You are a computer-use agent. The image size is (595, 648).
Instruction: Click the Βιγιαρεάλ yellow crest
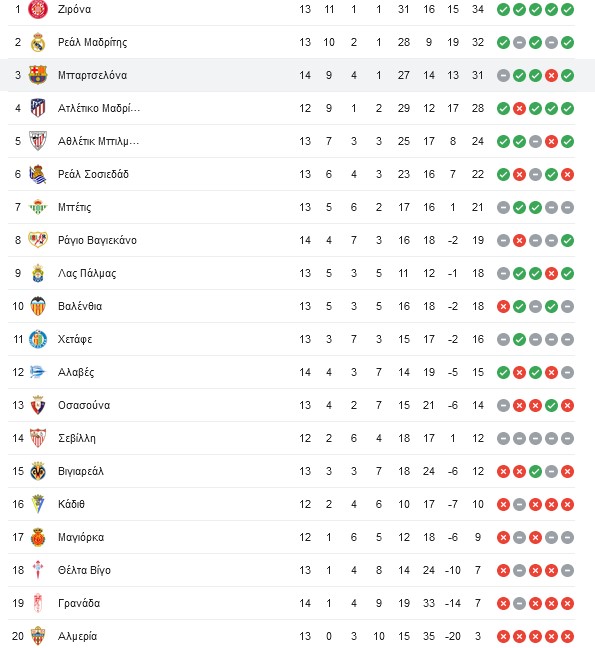click(x=38, y=471)
